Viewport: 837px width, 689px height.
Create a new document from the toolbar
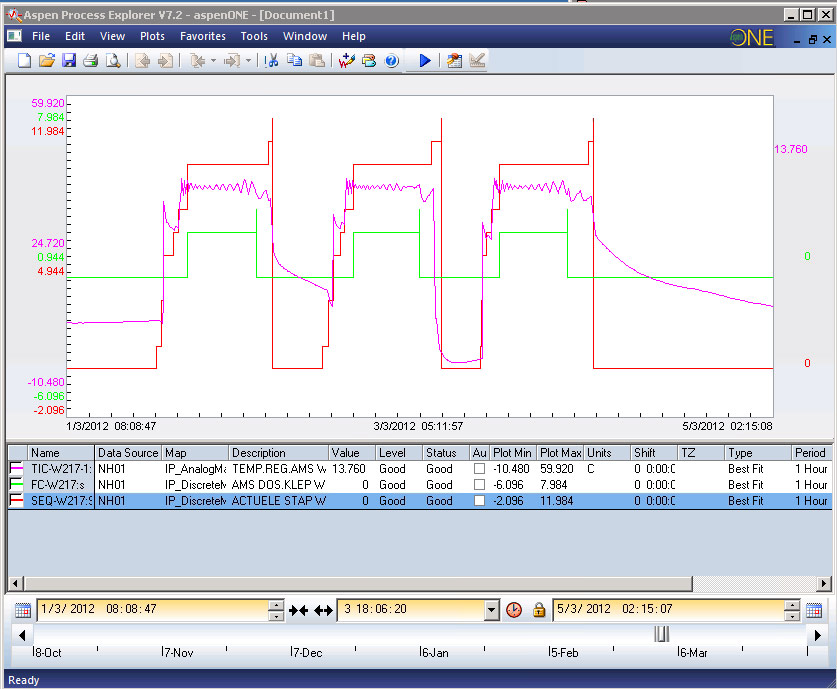(24, 60)
